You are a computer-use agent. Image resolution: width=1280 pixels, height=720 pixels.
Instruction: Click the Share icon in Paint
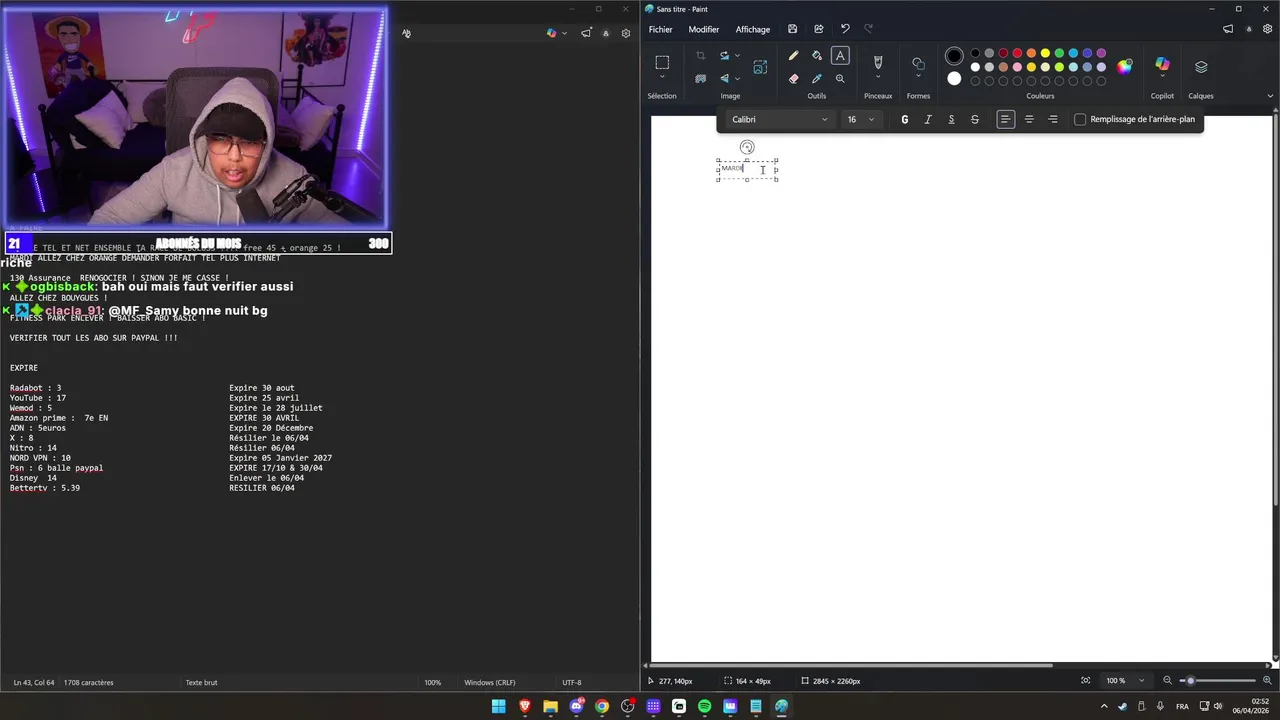[819, 29]
